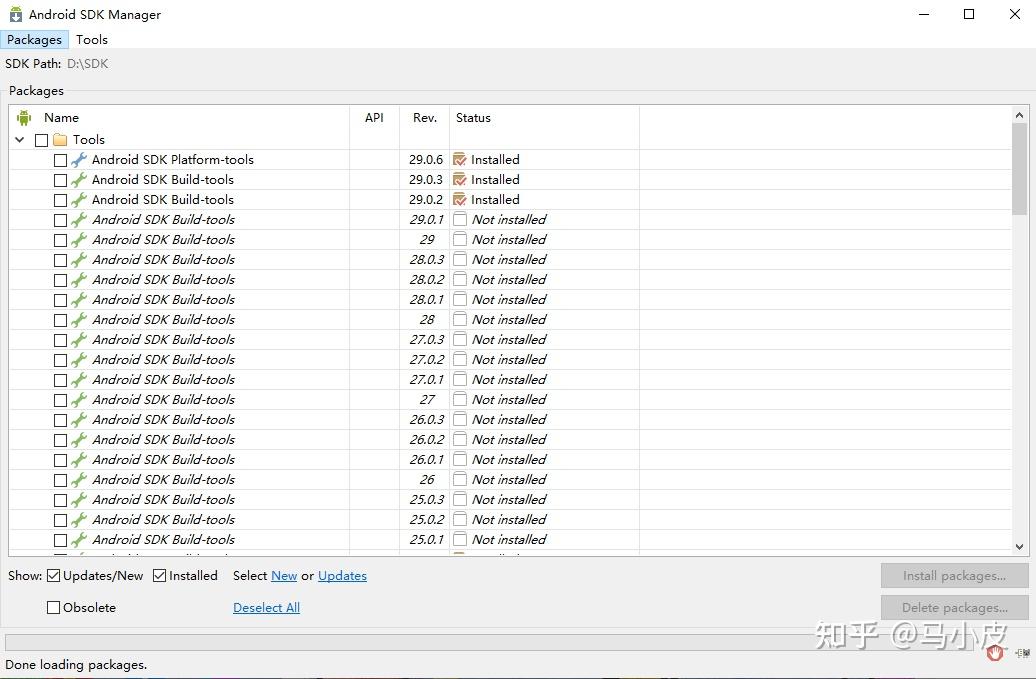Image resolution: width=1036 pixels, height=679 pixels.
Task: Click wrench icon of Build-tools 28.0.3
Action: tap(79, 260)
